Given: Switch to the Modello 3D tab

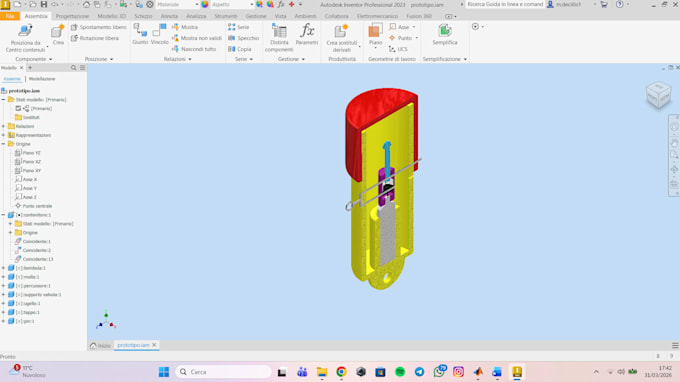Looking at the screenshot, I should [111, 16].
